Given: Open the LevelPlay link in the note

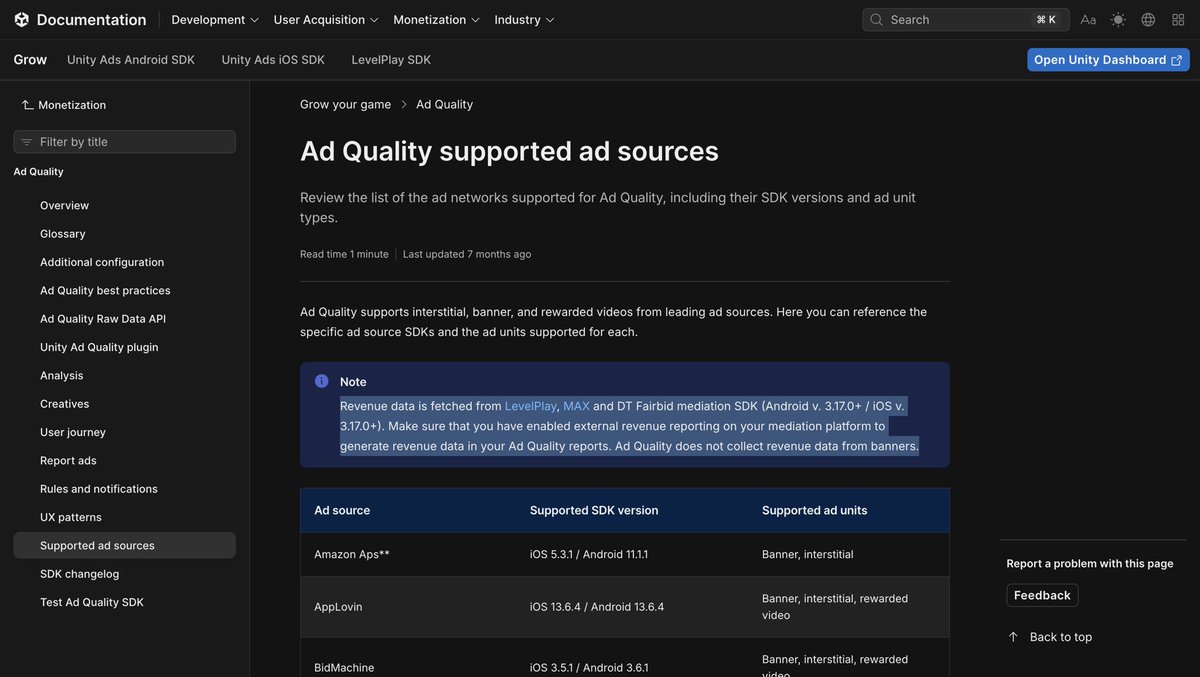Looking at the screenshot, I should point(531,406).
